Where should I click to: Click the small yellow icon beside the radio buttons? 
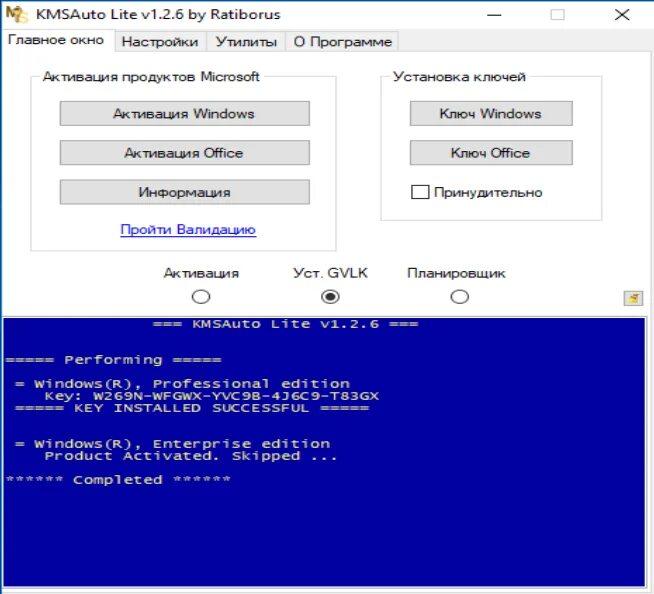click(633, 298)
